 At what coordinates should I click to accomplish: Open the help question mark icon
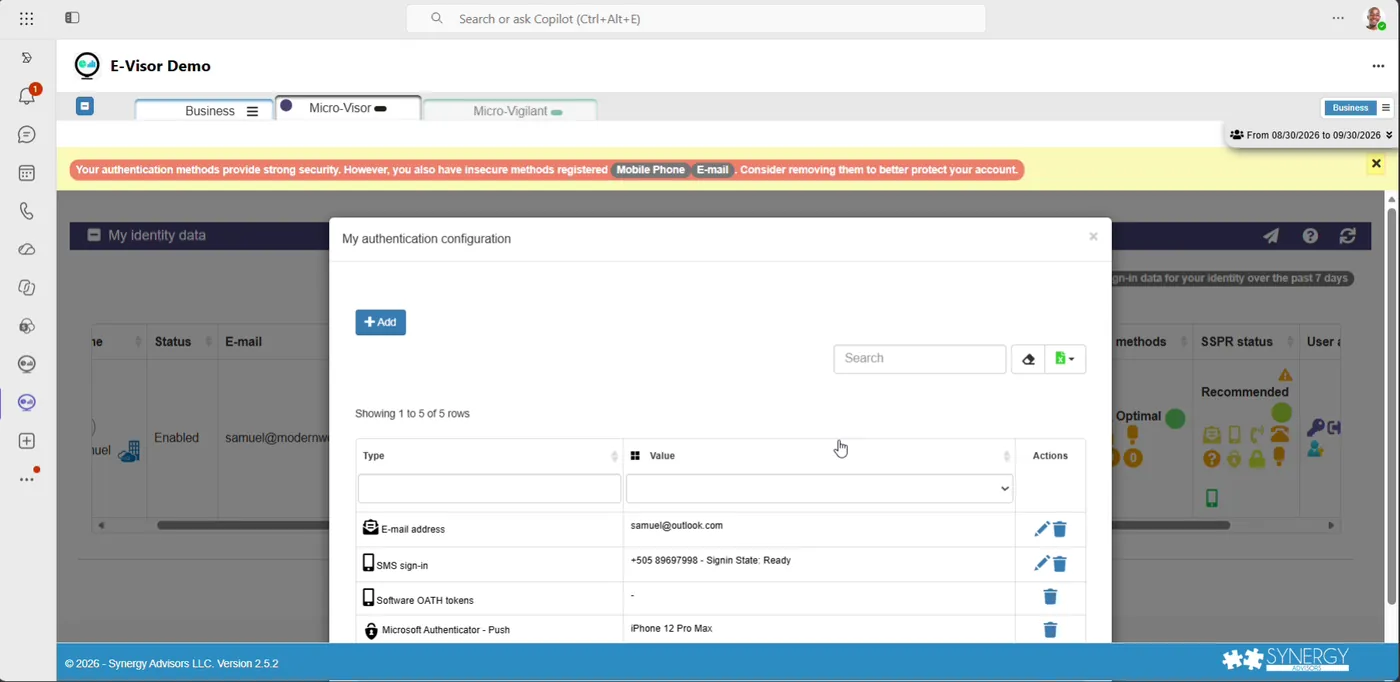[1310, 236]
